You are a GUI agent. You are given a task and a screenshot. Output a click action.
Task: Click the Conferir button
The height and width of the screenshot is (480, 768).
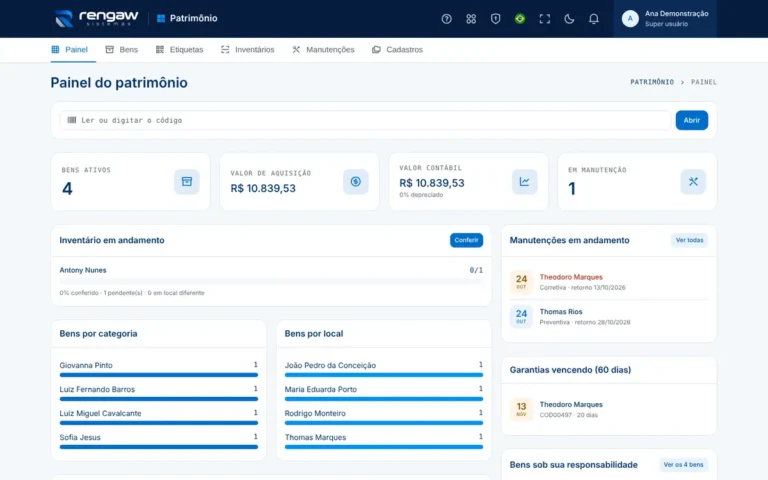466,240
